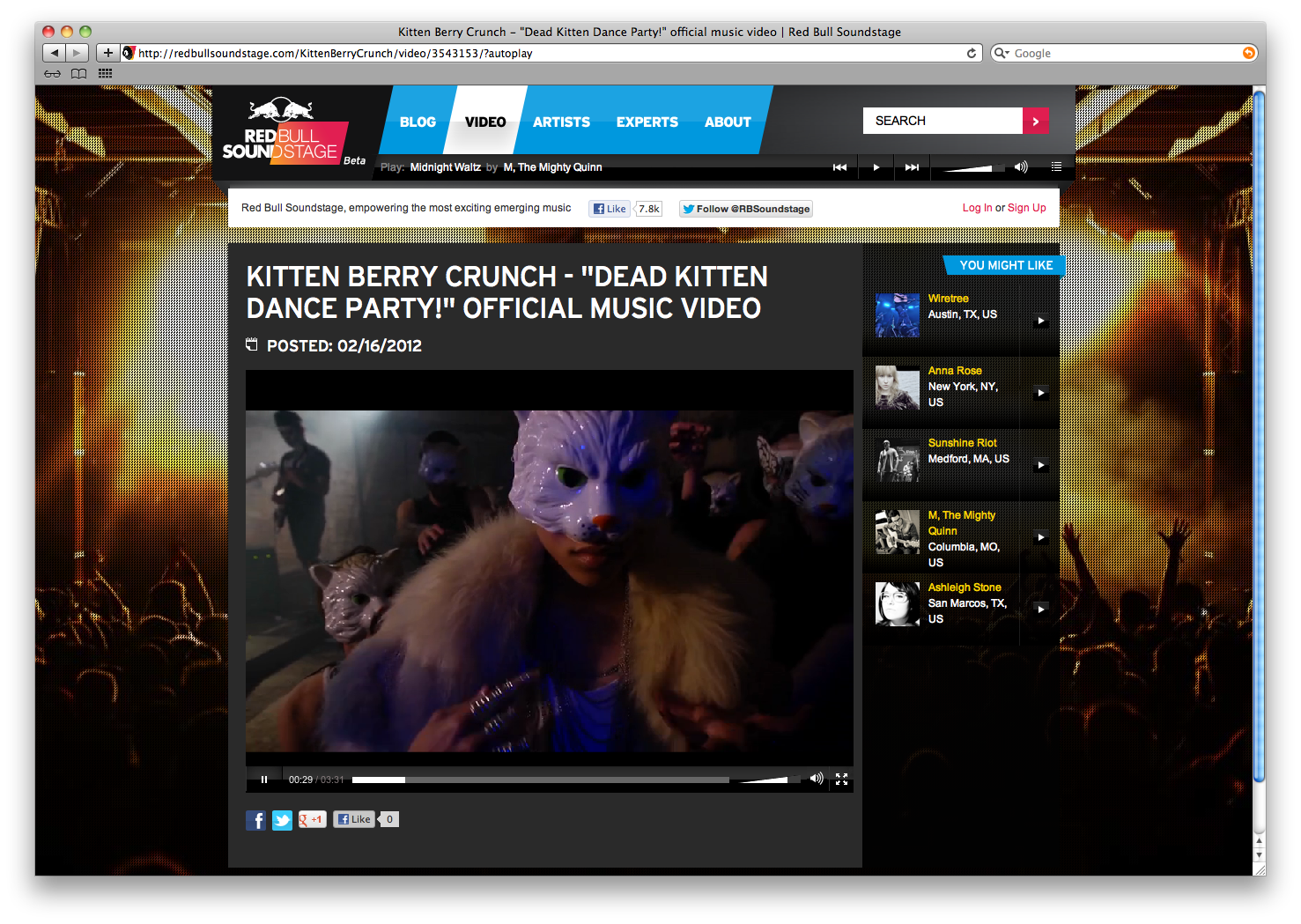Open the header player playlist icon

[1056, 166]
